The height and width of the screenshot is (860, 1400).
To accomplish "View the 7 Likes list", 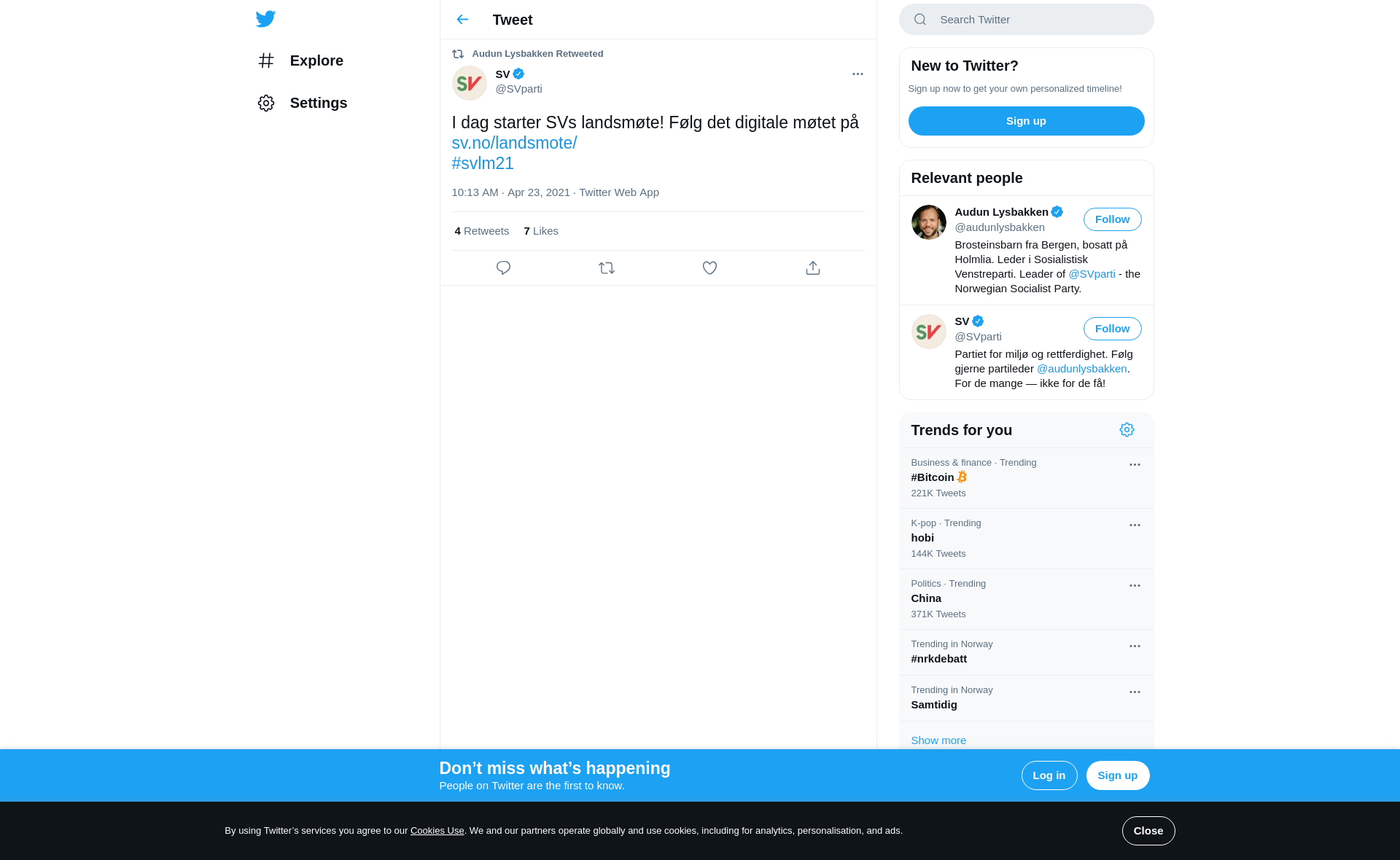I will pyautogui.click(x=541, y=231).
